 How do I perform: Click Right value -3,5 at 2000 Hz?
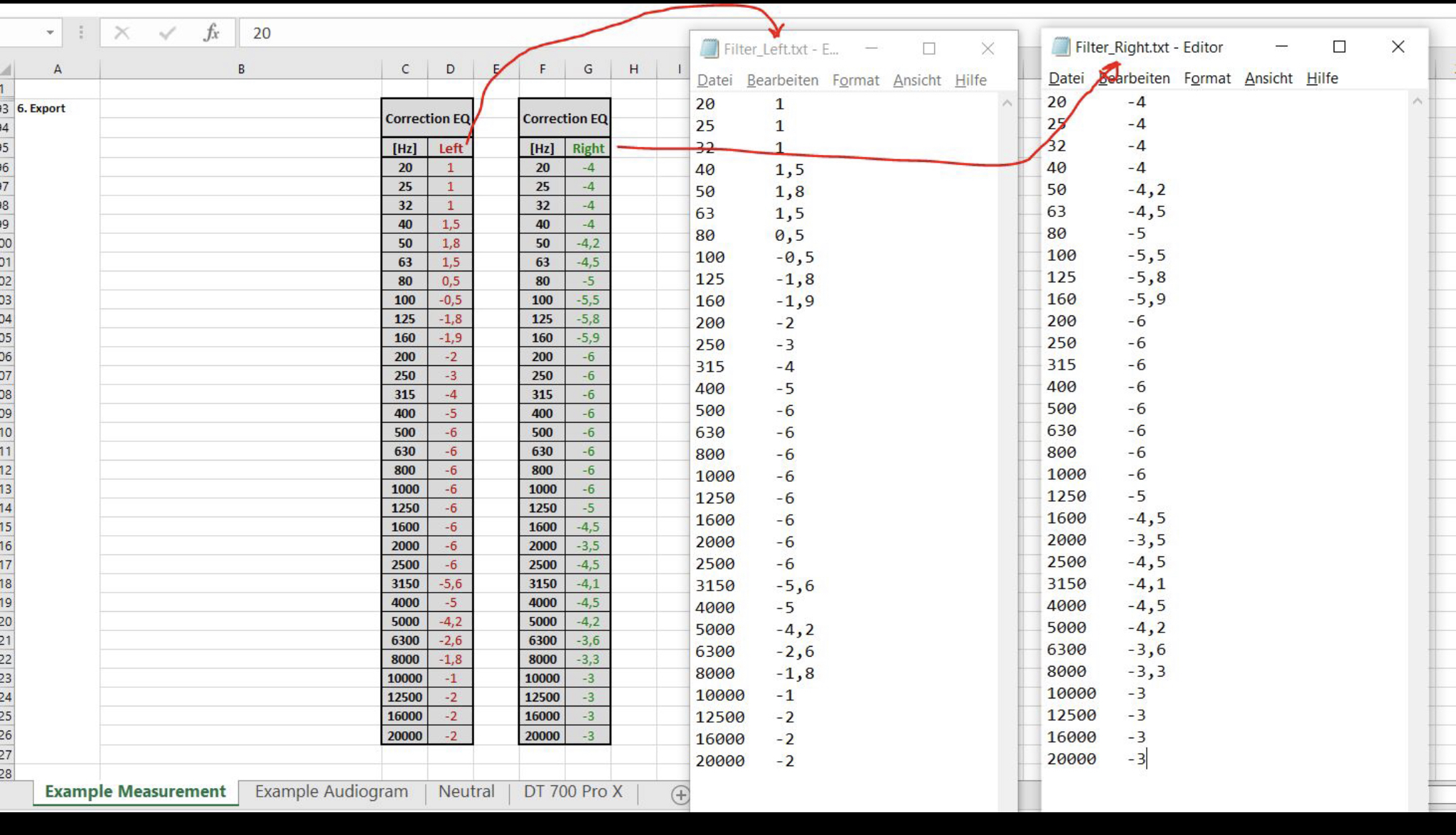(x=588, y=546)
